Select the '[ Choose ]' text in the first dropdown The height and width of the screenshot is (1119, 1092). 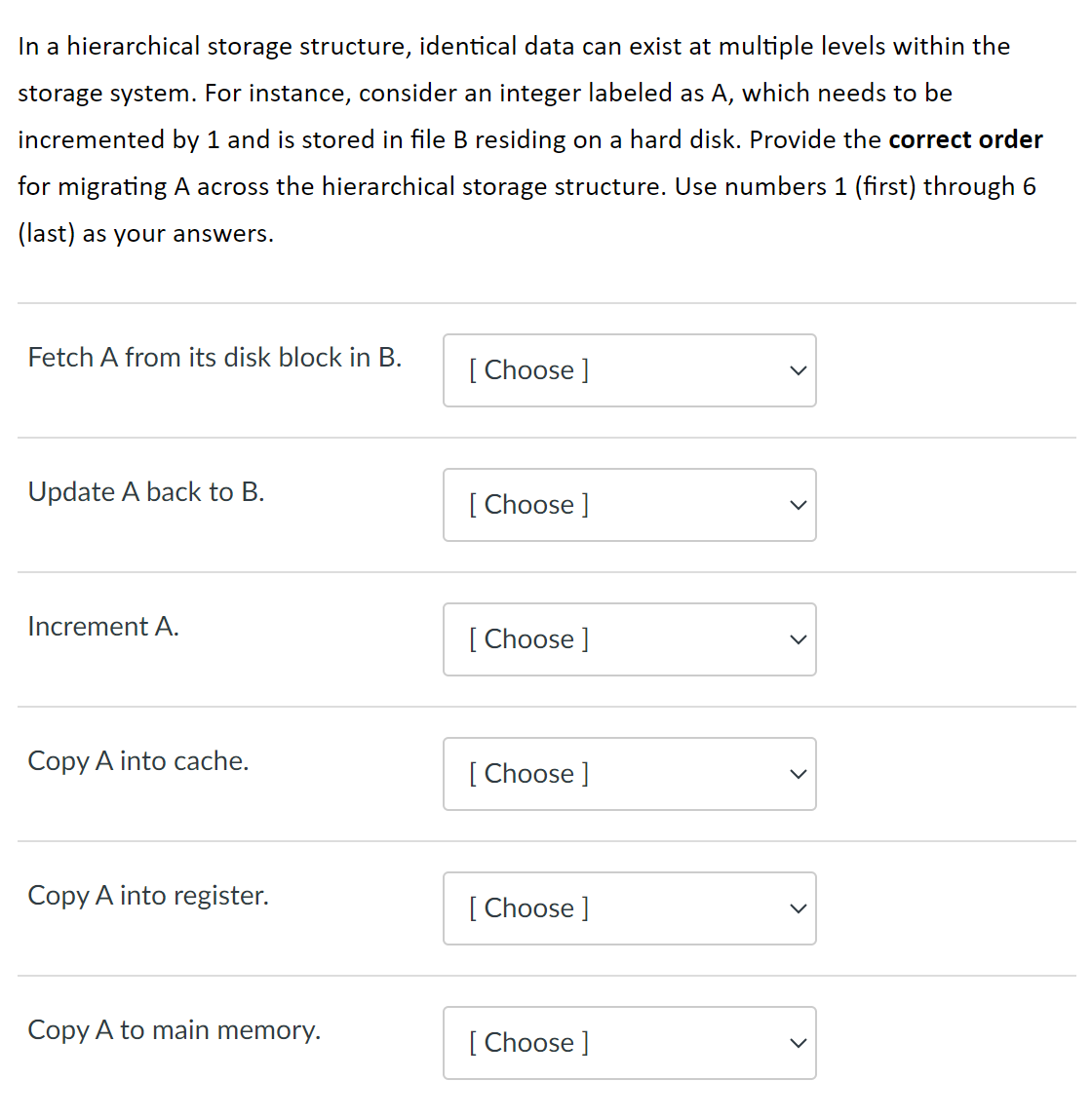(528, 370)
